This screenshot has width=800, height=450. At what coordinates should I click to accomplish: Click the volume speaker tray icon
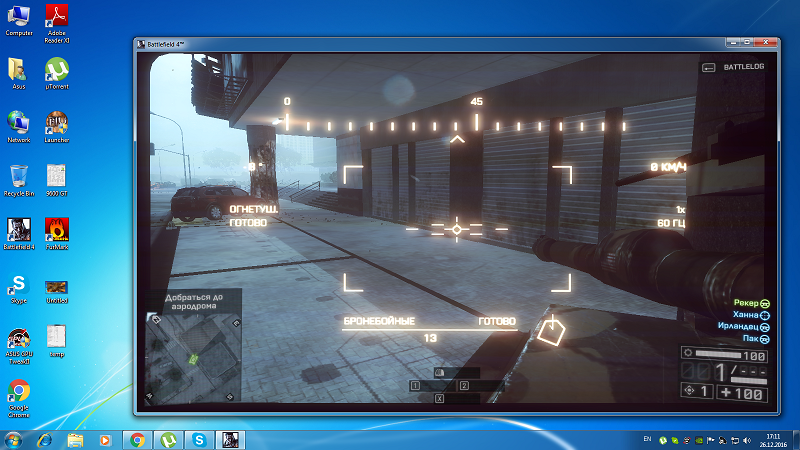coord(747,440)
